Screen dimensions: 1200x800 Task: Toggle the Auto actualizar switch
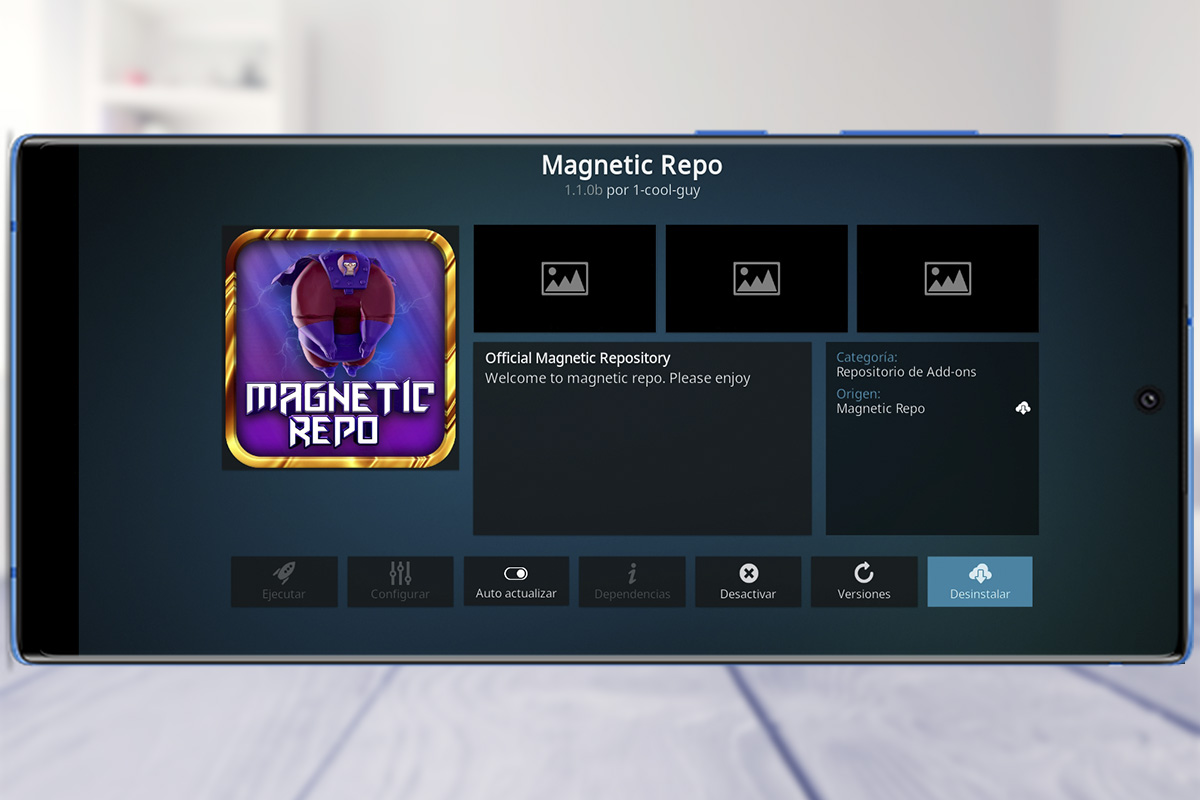click(x=516, y=581)
